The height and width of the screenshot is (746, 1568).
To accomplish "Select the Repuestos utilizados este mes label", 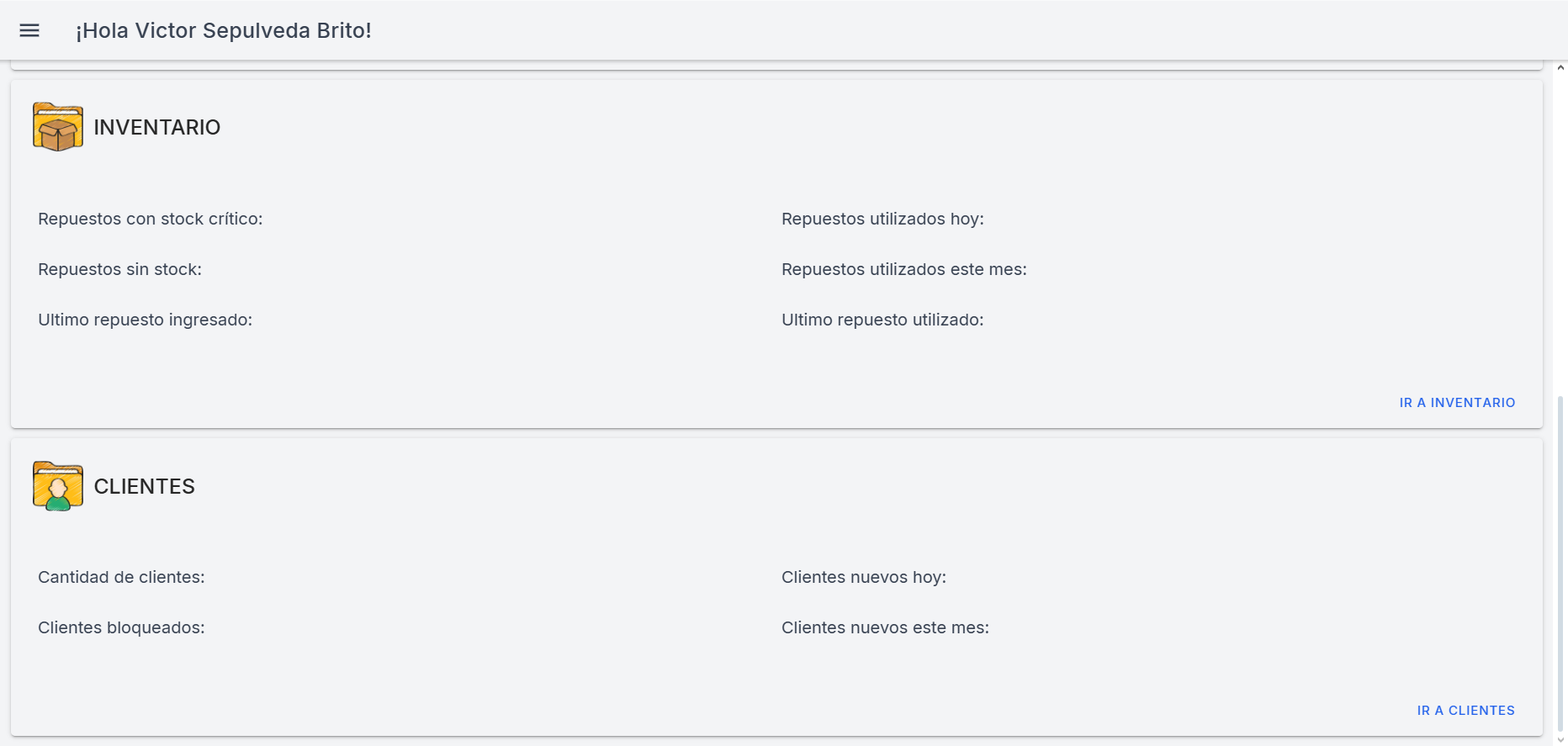I will (x=904, y=269).
